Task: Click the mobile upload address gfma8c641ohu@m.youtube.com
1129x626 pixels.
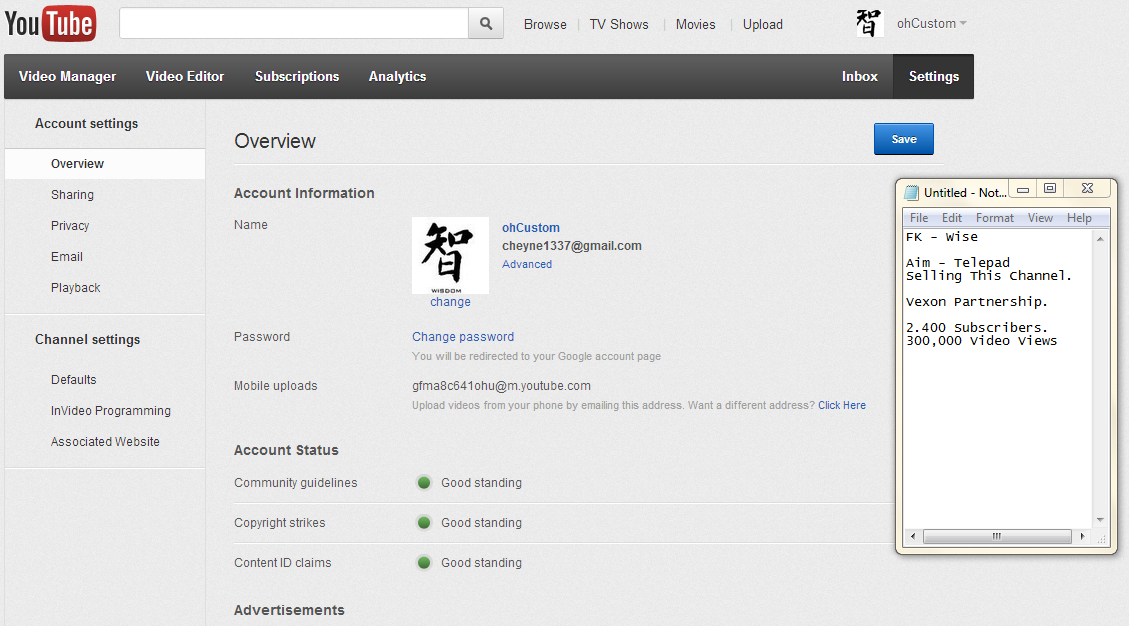Action: 501,386
